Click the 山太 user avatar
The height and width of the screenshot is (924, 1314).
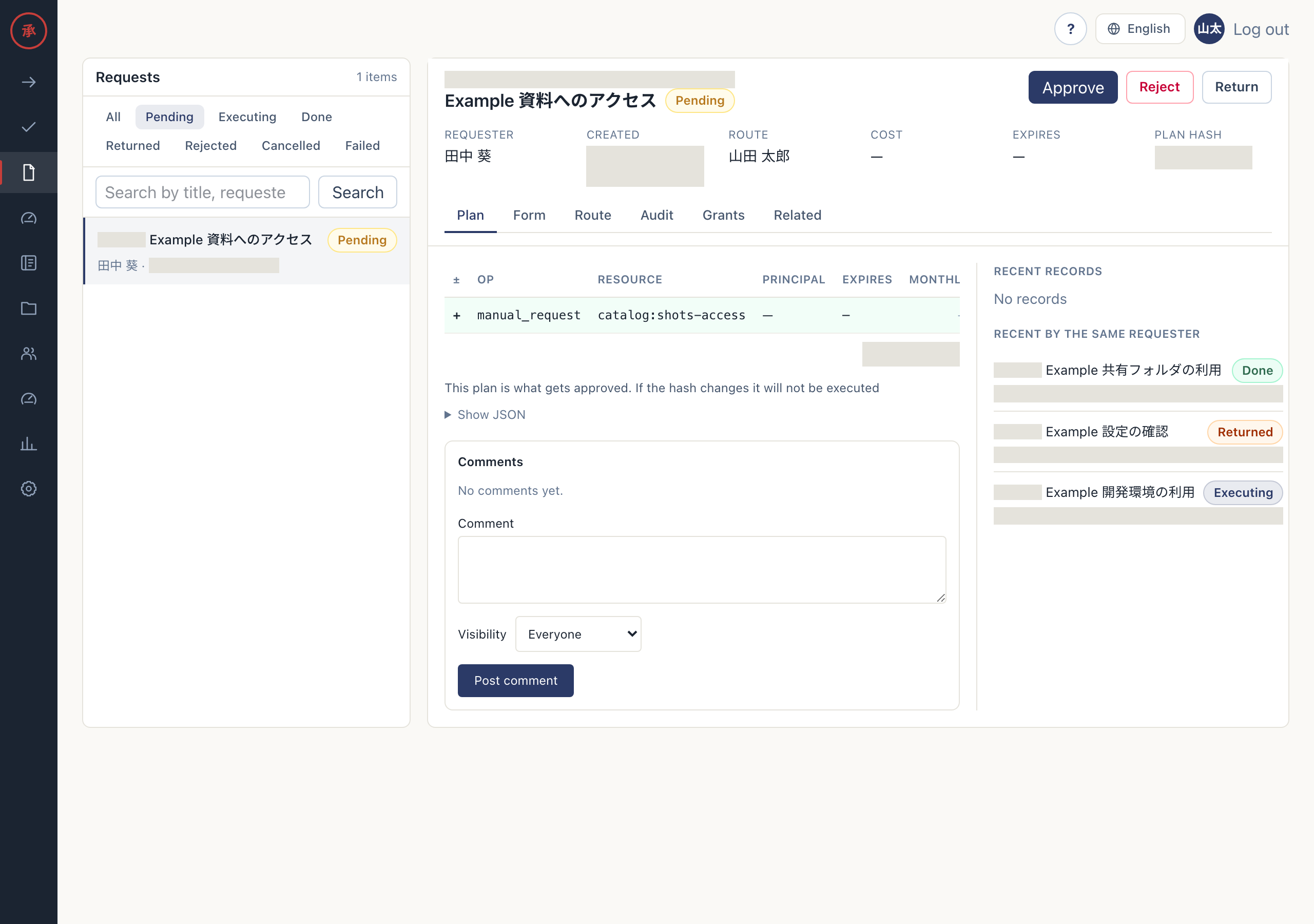(1209, 29)
